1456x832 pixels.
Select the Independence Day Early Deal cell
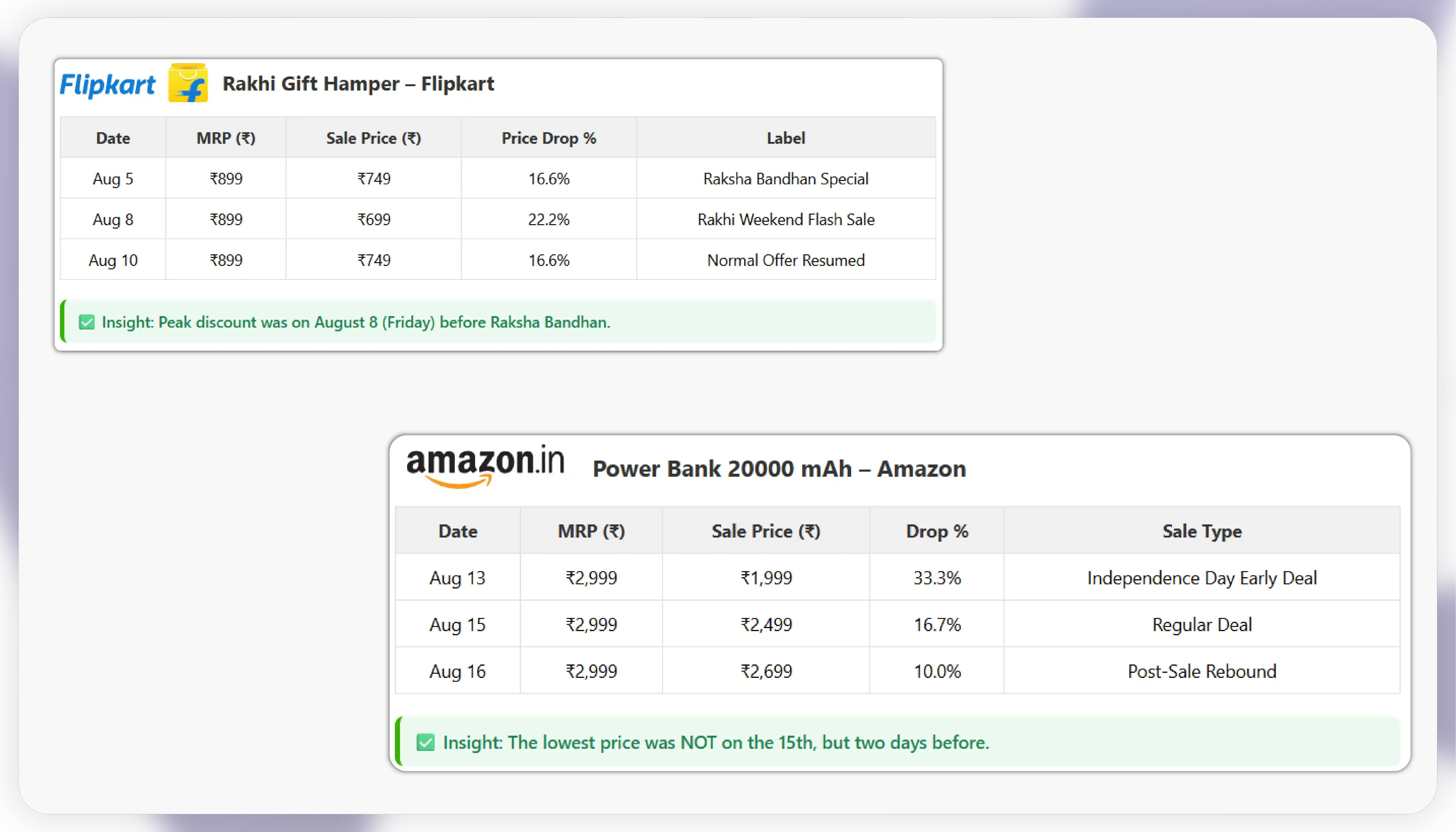tap(1201, 578)
